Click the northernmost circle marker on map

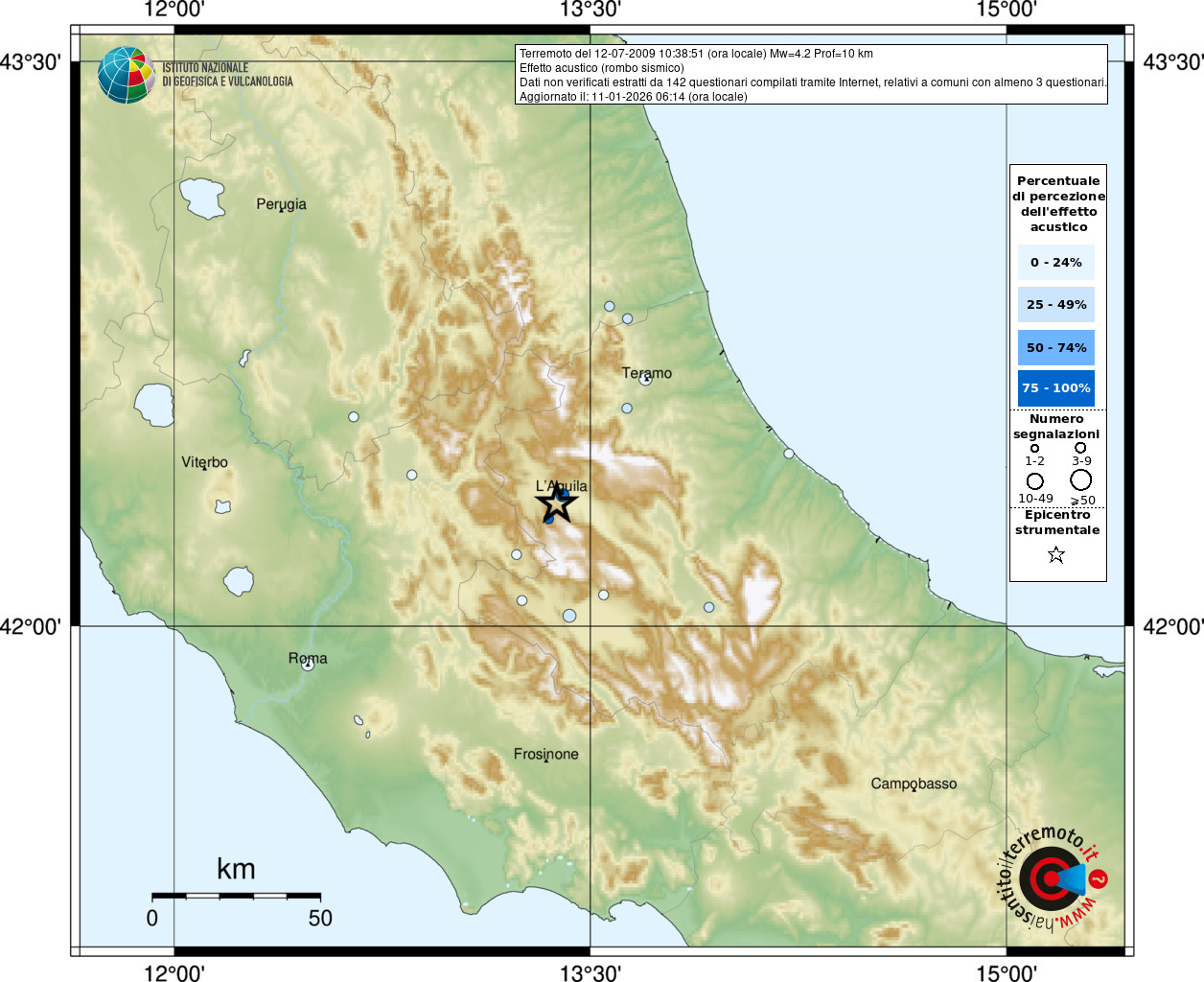coord(610,306)
